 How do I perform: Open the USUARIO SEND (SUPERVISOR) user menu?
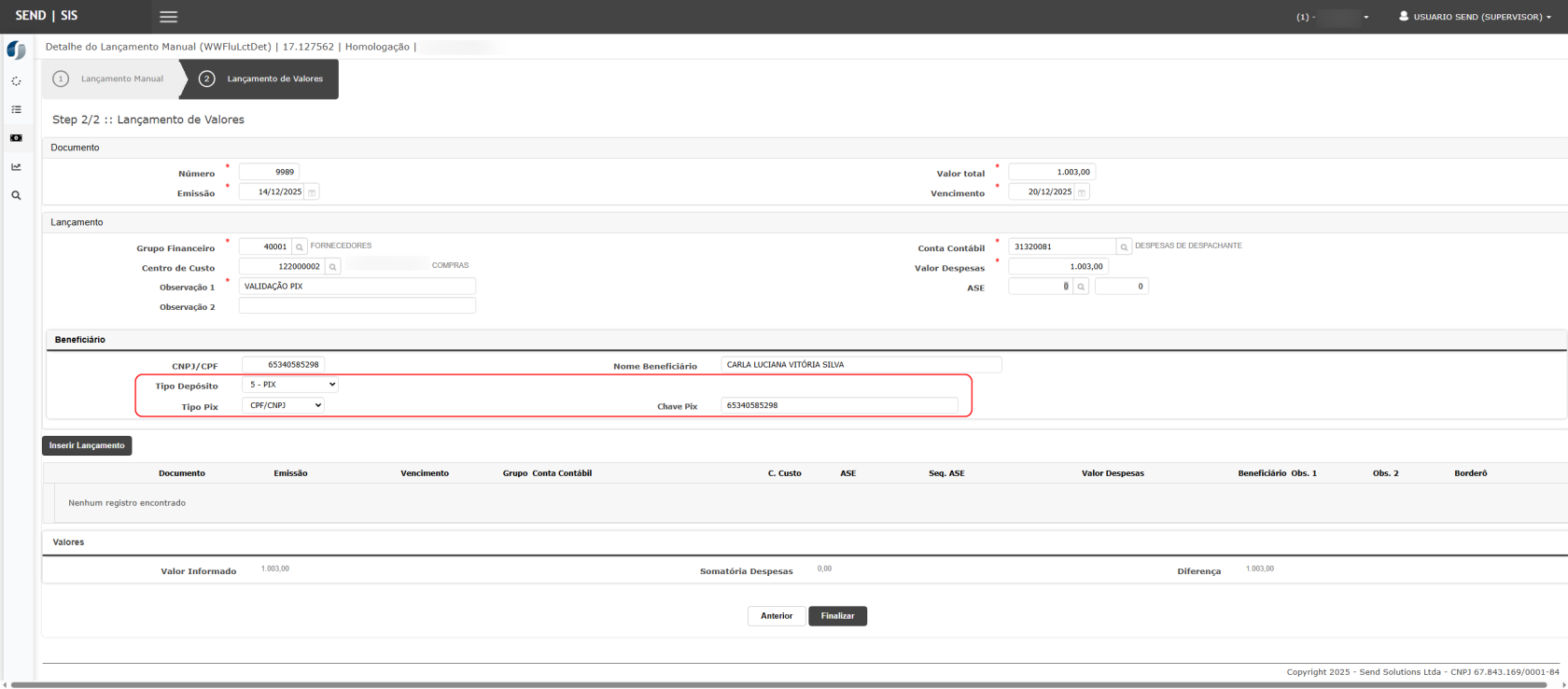click(1475, 17)
